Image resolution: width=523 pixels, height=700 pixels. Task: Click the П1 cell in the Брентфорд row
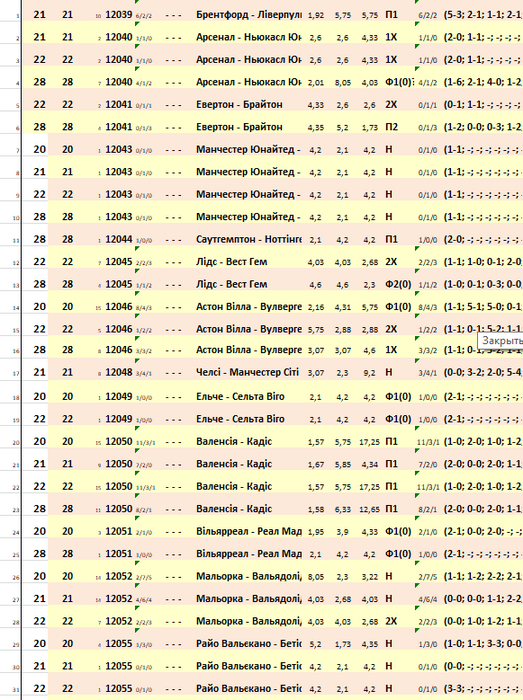pos(391,15)
